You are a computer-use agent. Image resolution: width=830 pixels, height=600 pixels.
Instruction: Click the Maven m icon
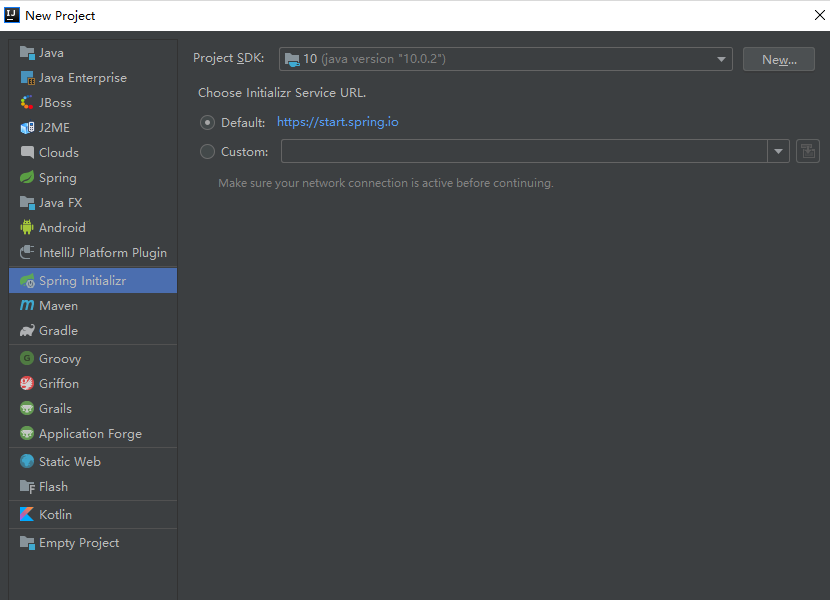click(x=27, y=306)
